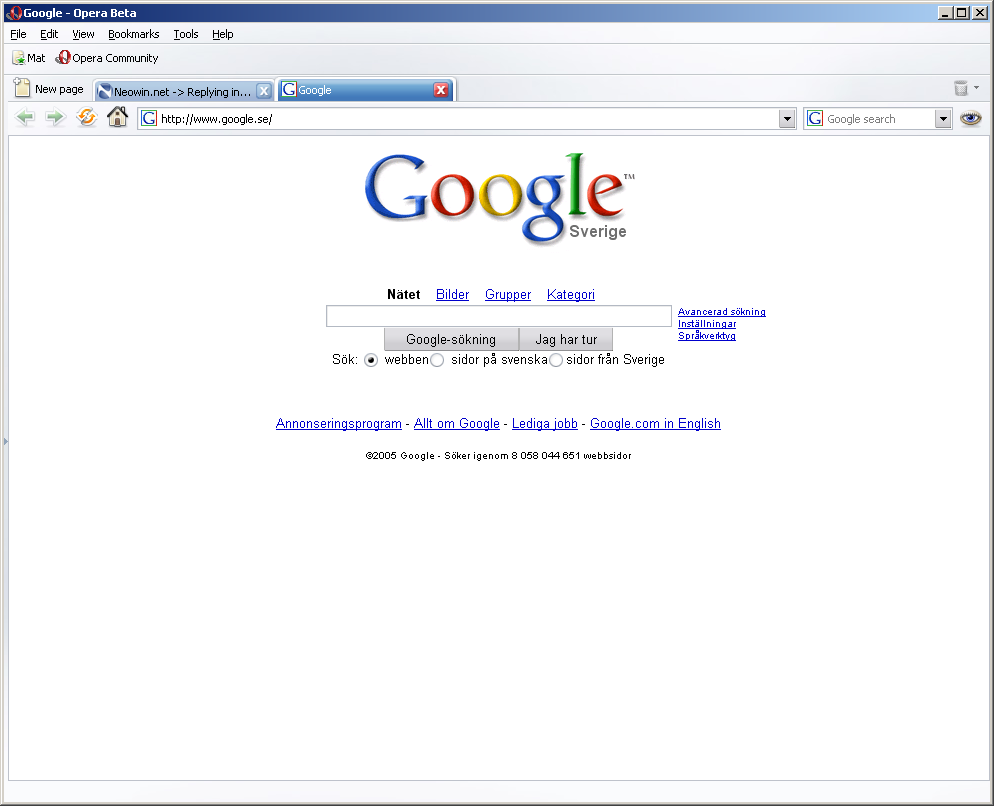Select the sidor på svenska radio button
The image size is (994, 806).
point(437,360)
